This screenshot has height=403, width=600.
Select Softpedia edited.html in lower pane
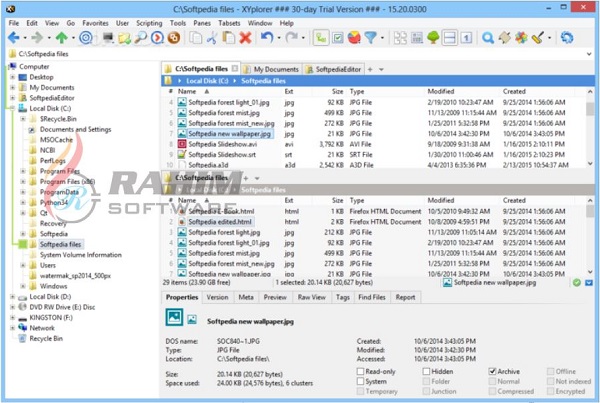220,222
